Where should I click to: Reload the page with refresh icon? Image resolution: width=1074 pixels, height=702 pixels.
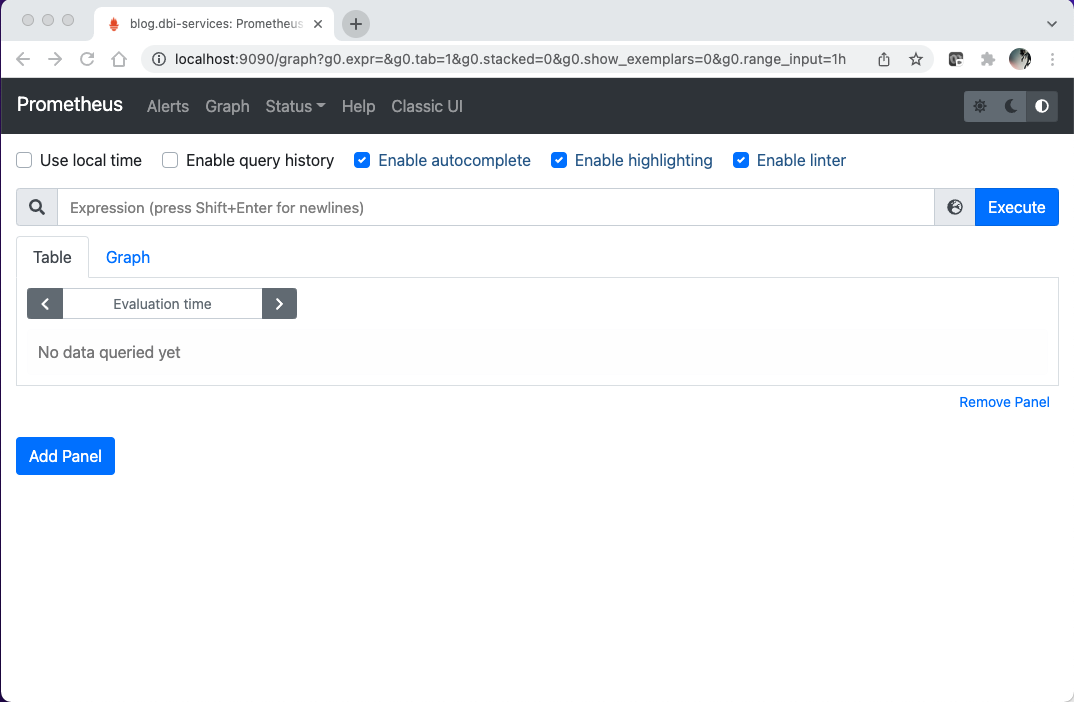click(87, 59)
